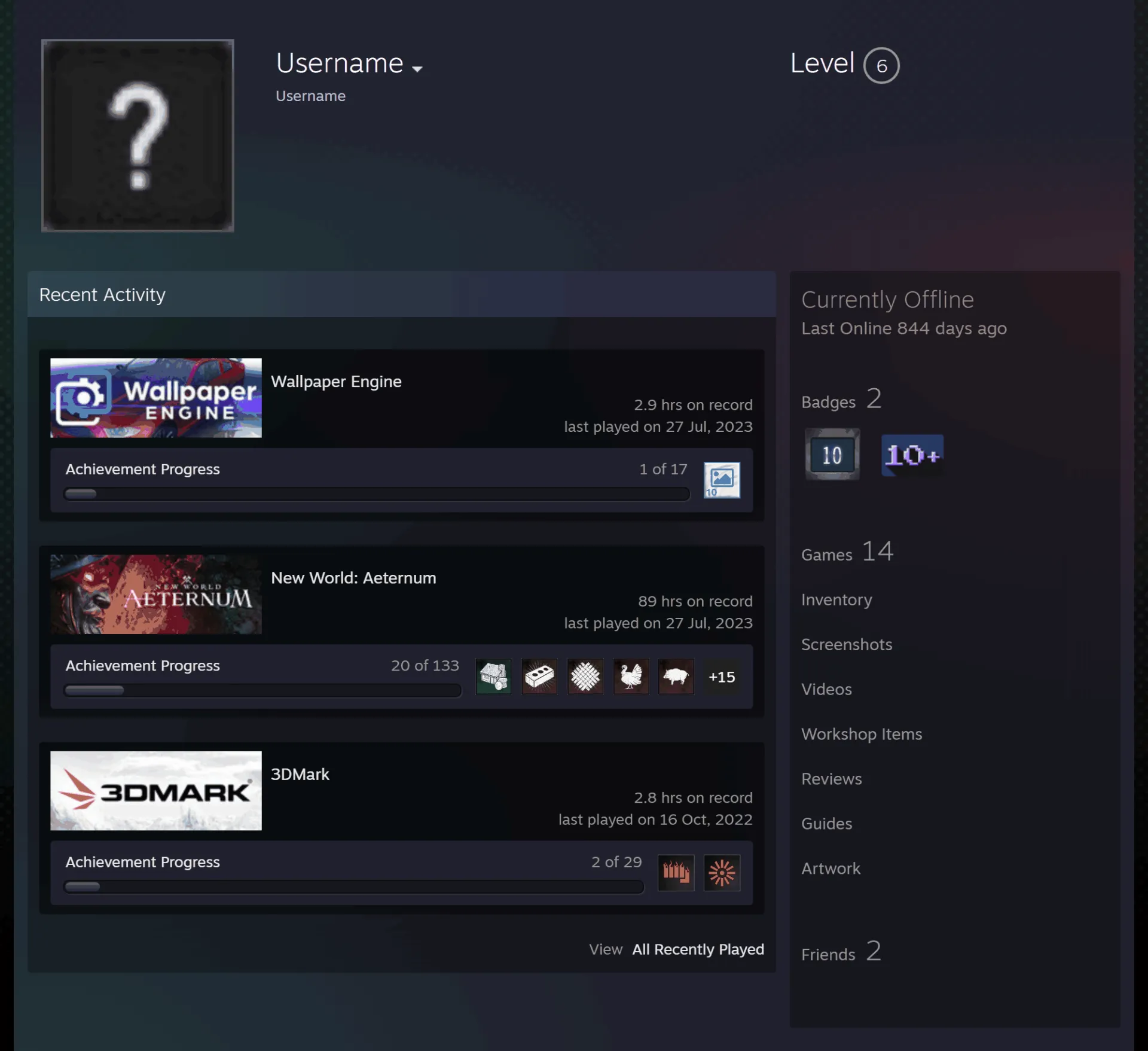Viewport: 1148px width, 1051px height.
Task: Select the 3DMark sunburst achievement icon
Action: (722, 873)
